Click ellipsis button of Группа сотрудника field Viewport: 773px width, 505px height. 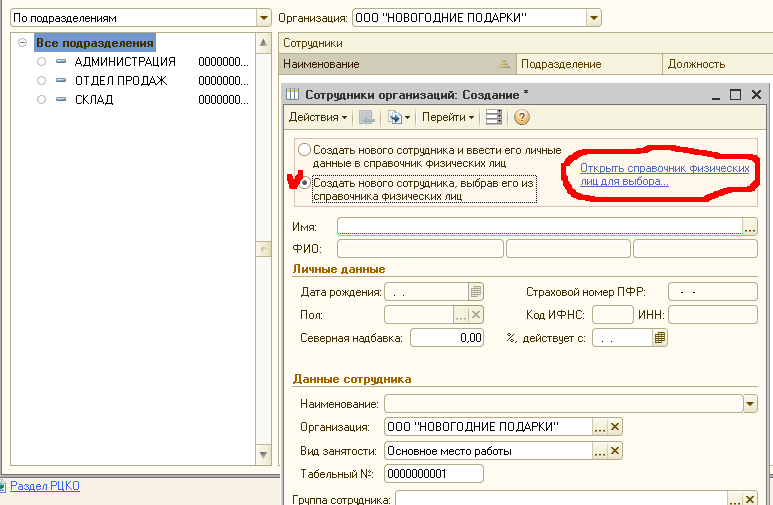pos(735,499)
